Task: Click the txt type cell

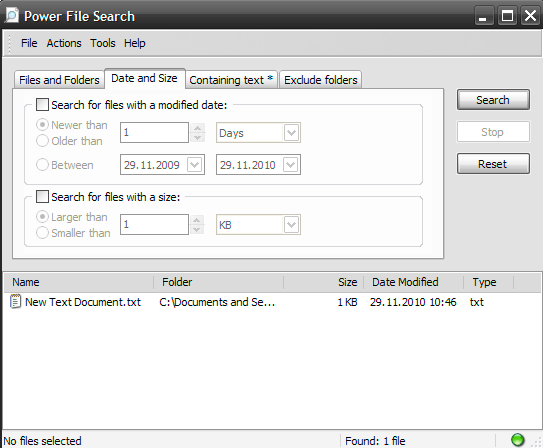Action: (477, 302)
